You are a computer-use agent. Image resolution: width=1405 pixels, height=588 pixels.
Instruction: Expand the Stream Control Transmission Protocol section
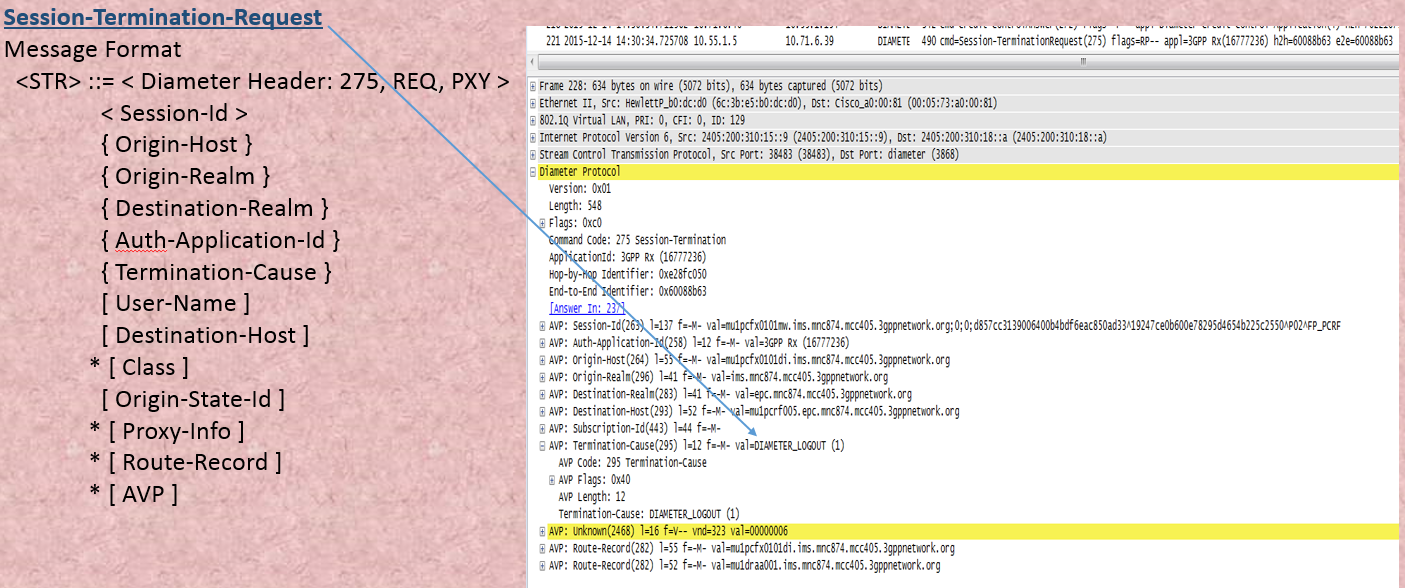point(533,153)
